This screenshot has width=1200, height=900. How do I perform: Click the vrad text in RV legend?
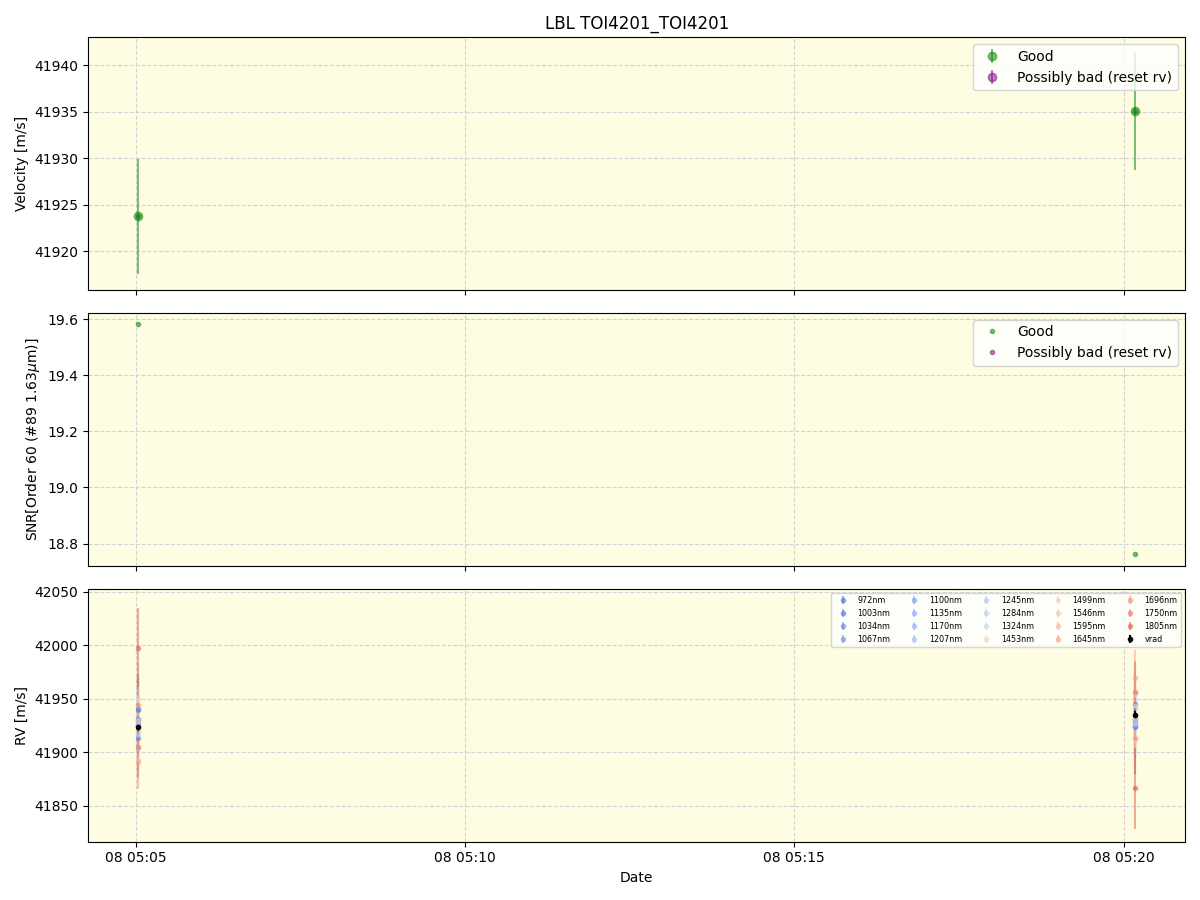tap(1153, 639)
